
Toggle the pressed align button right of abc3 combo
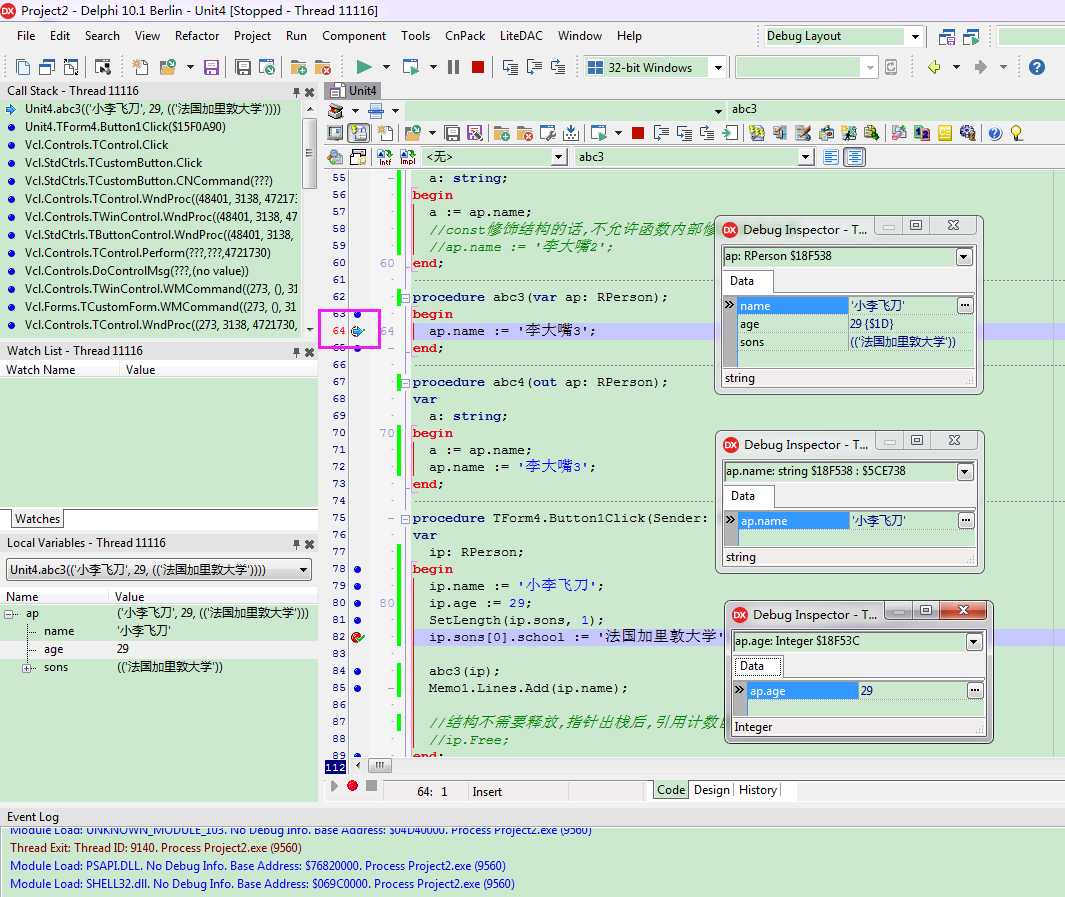[x=854, y=157]
